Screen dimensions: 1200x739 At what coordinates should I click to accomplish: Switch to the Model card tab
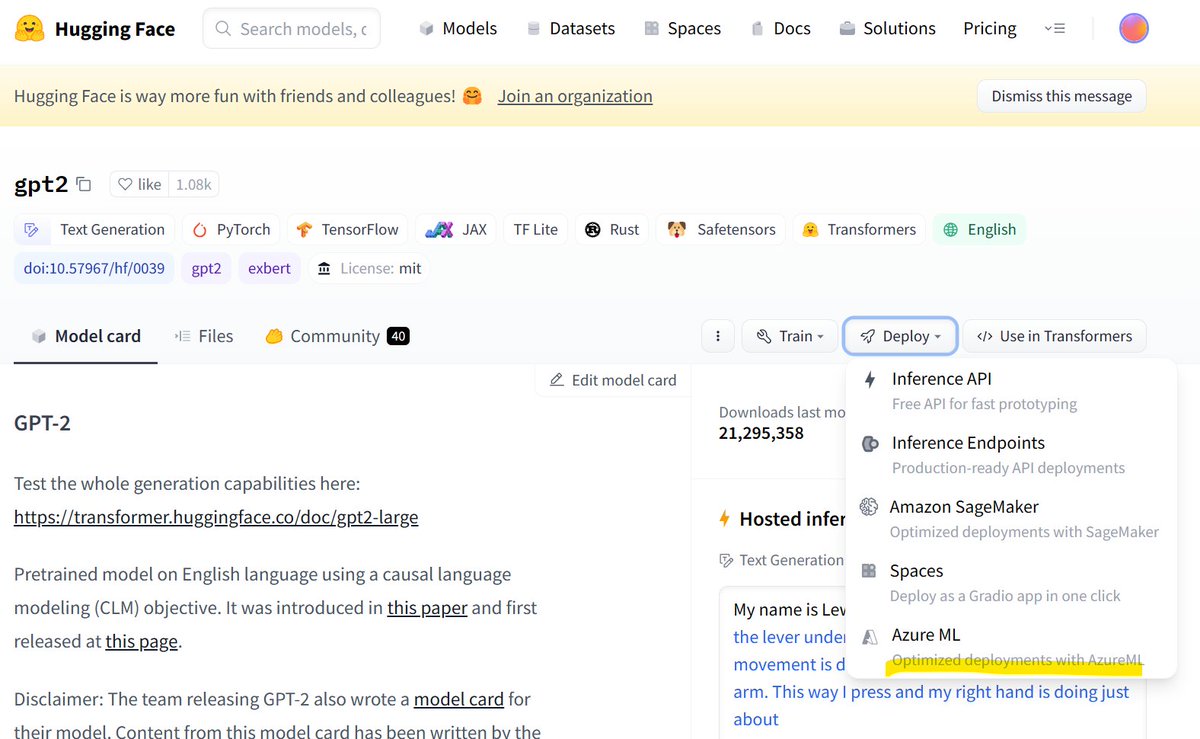[x=86, y=336]
